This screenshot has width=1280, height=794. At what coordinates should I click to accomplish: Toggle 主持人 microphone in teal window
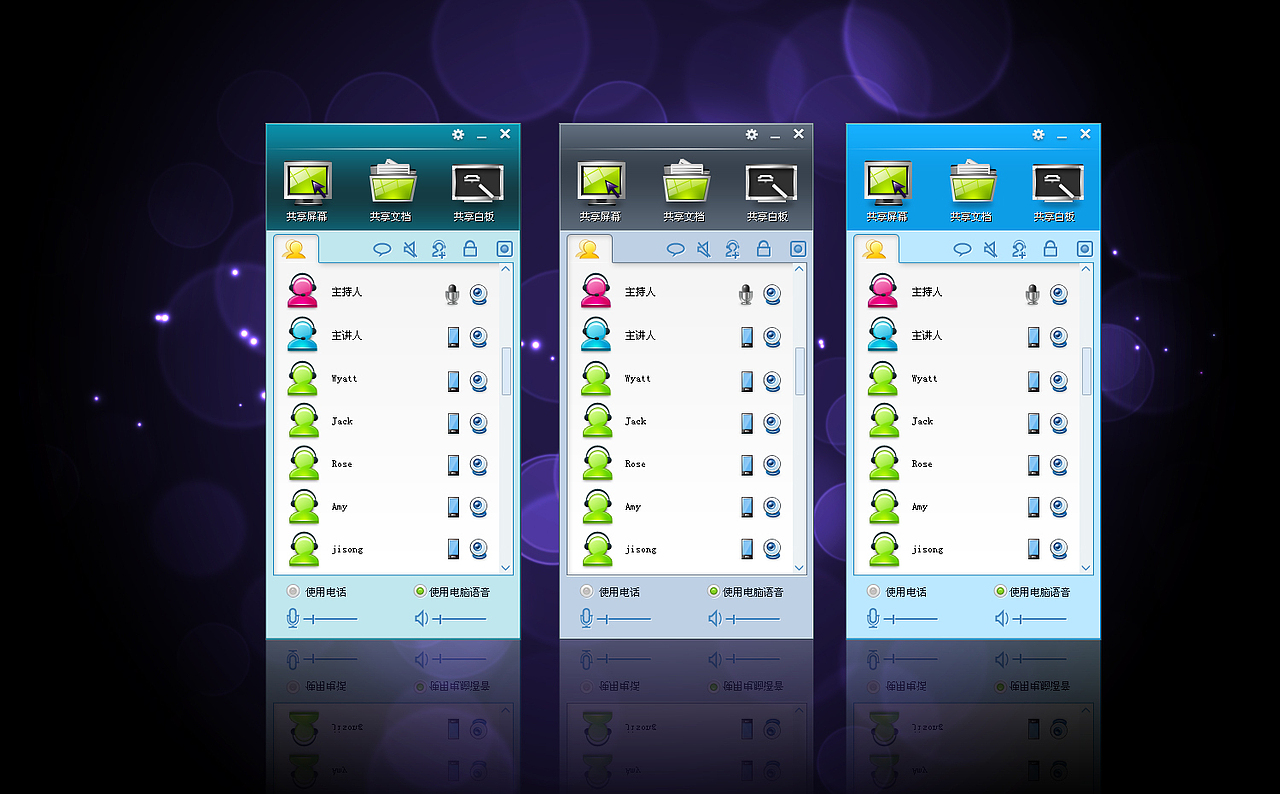pos(453,294)
